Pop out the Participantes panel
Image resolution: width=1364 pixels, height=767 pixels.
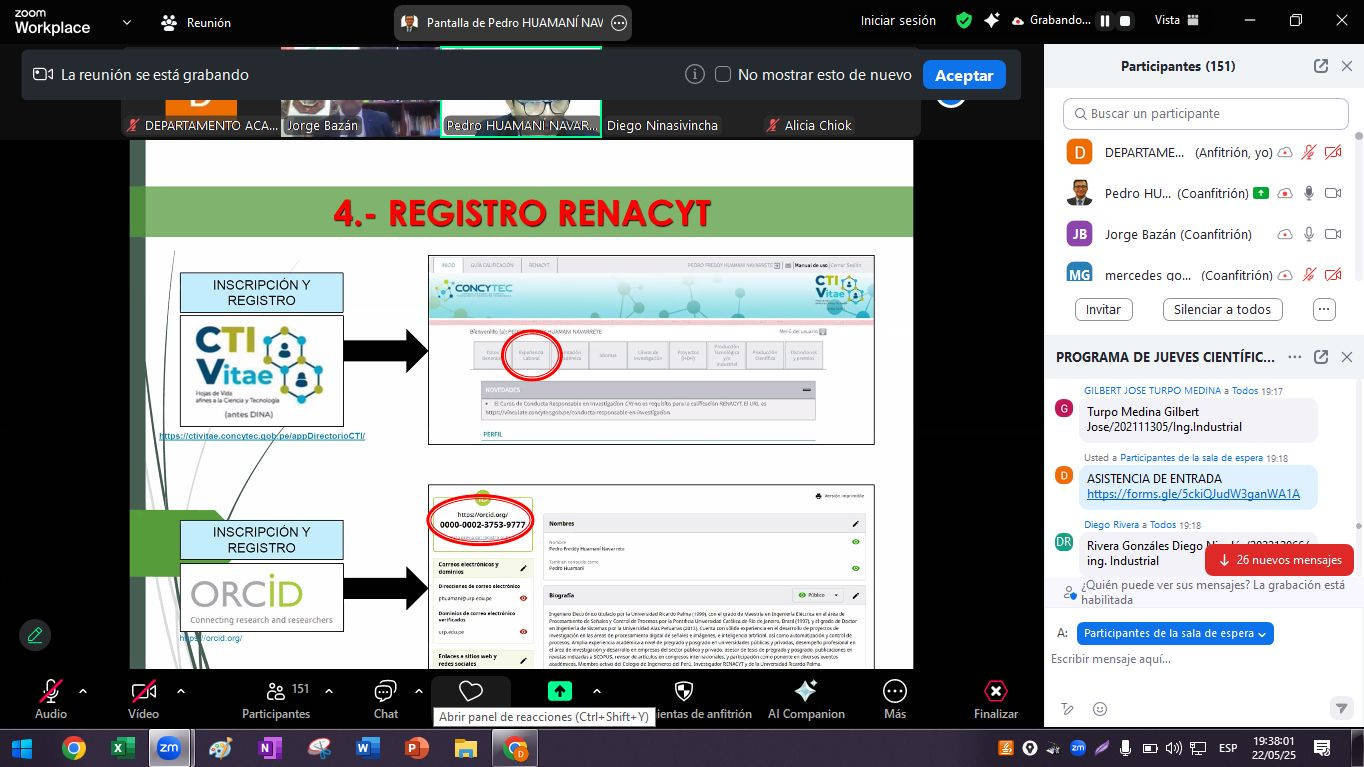(x=1321, y=66)
